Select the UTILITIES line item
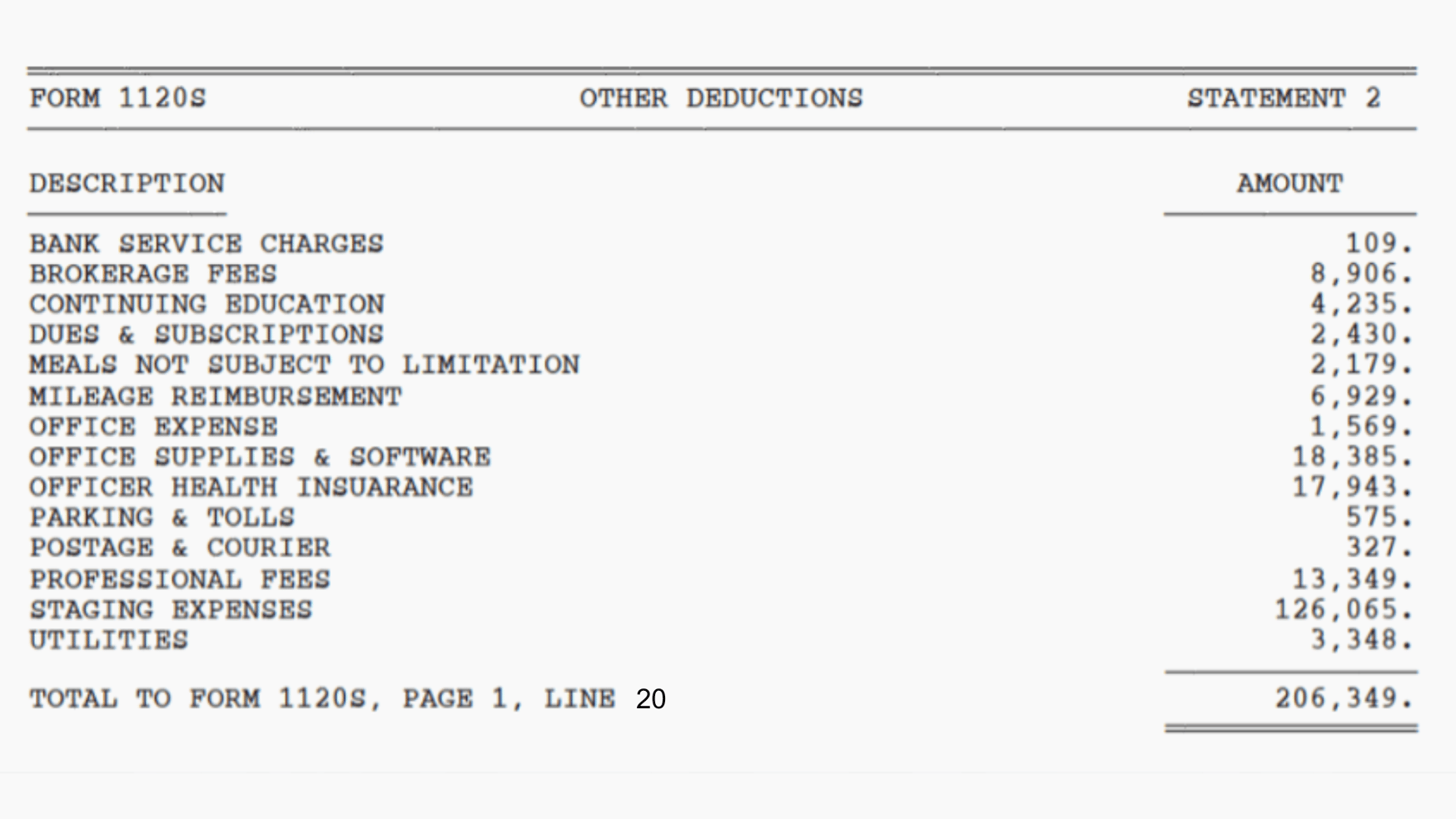 (721, 640)
